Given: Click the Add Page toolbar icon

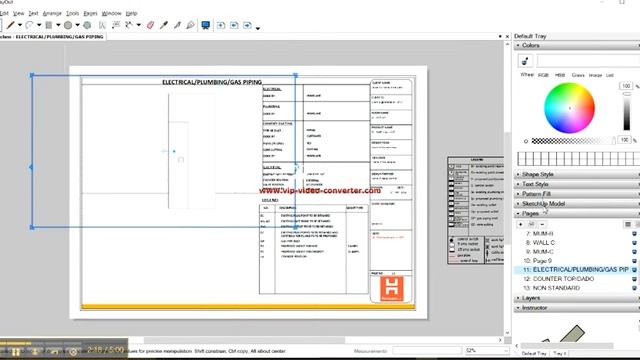Looking at the screenshot, I should 221,25.
